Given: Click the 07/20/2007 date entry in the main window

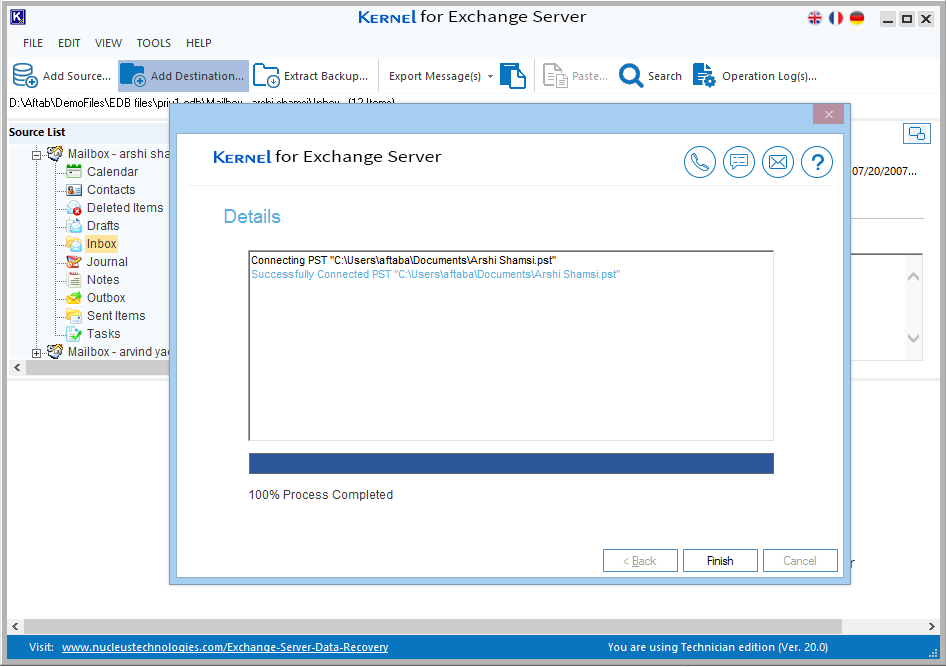Looking at the screenshot, I should tap(884, 171).
